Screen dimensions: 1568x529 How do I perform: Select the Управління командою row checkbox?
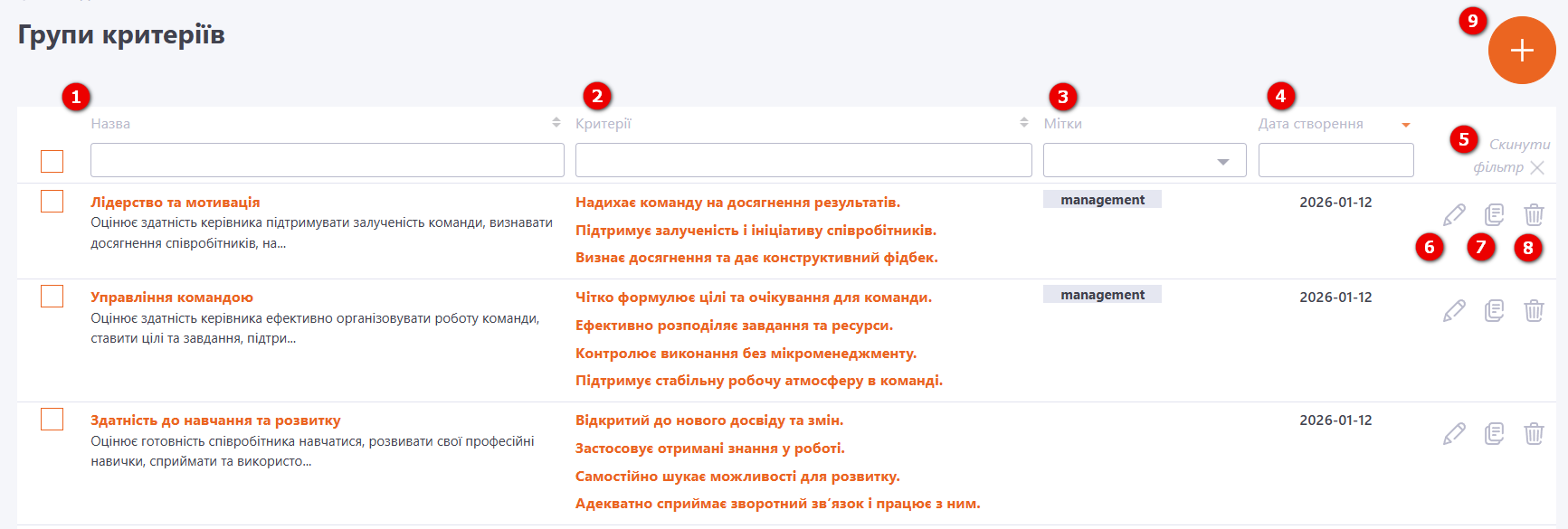(52, 297)
